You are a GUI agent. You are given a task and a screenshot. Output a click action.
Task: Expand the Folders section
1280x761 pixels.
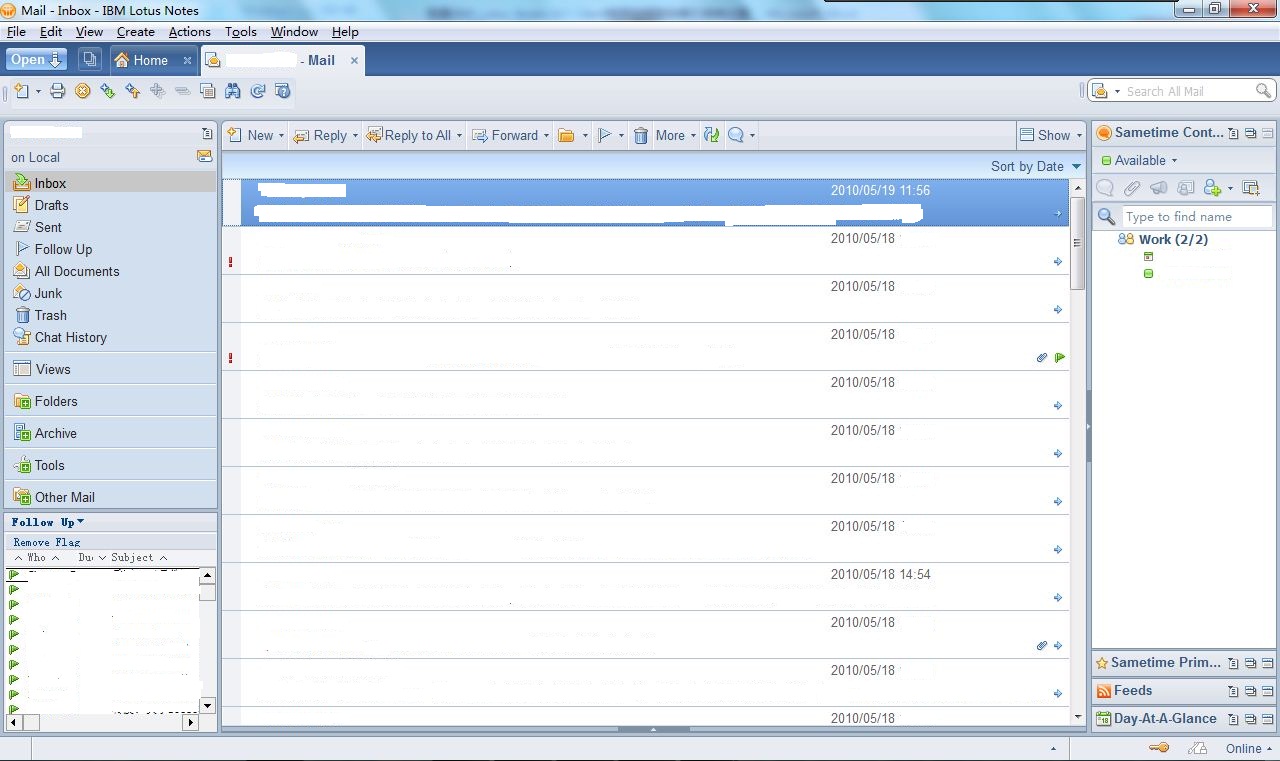click(111, 401)
